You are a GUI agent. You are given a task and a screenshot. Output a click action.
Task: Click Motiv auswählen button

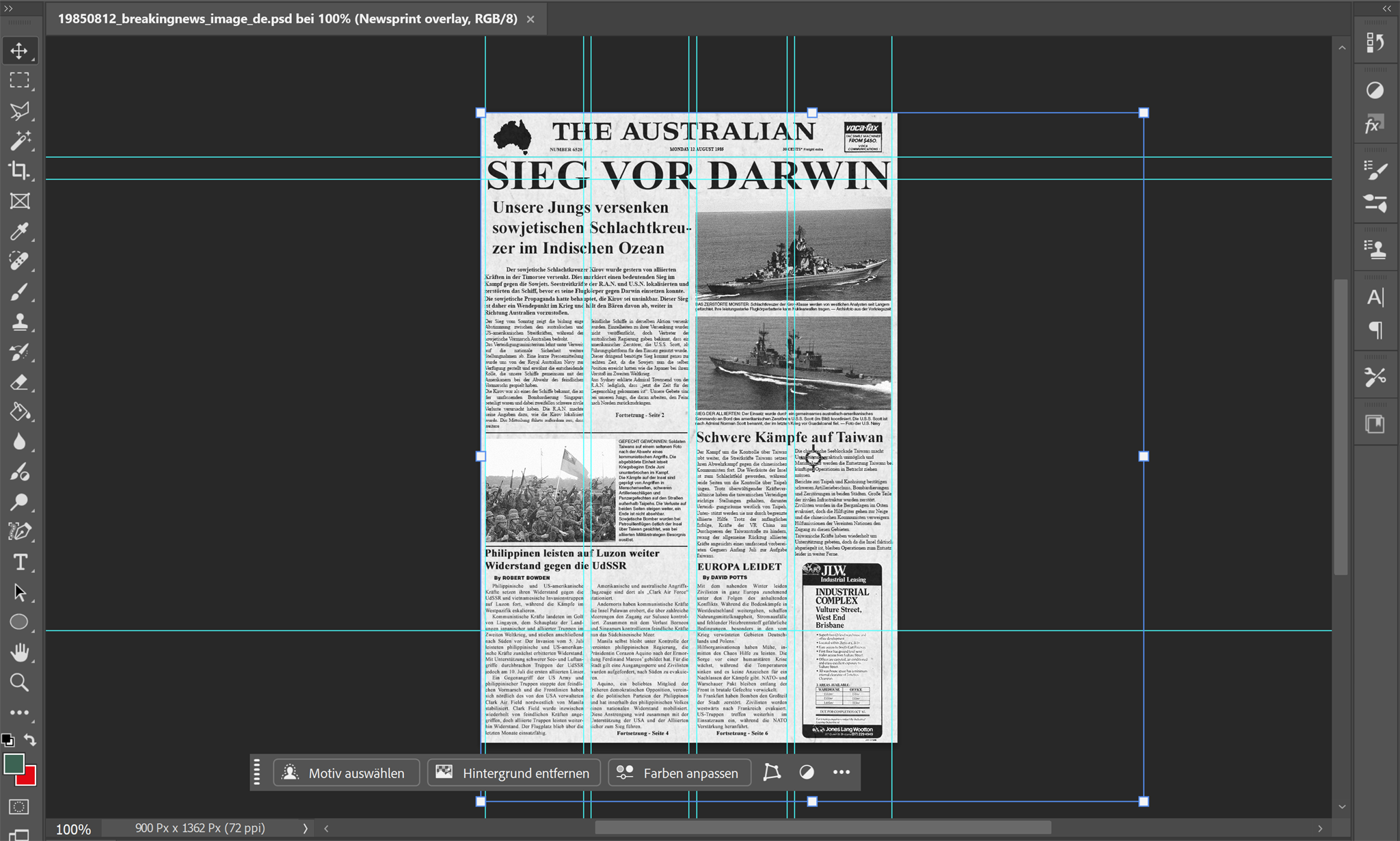click(347, 773)
